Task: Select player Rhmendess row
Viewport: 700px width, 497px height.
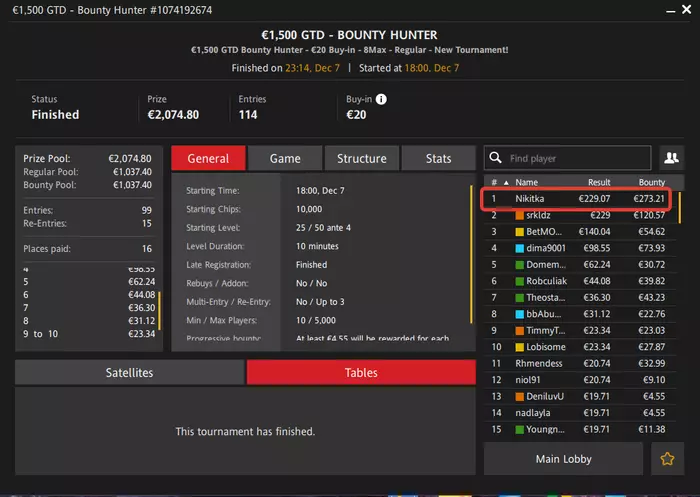Action: [x=579, y=363]
